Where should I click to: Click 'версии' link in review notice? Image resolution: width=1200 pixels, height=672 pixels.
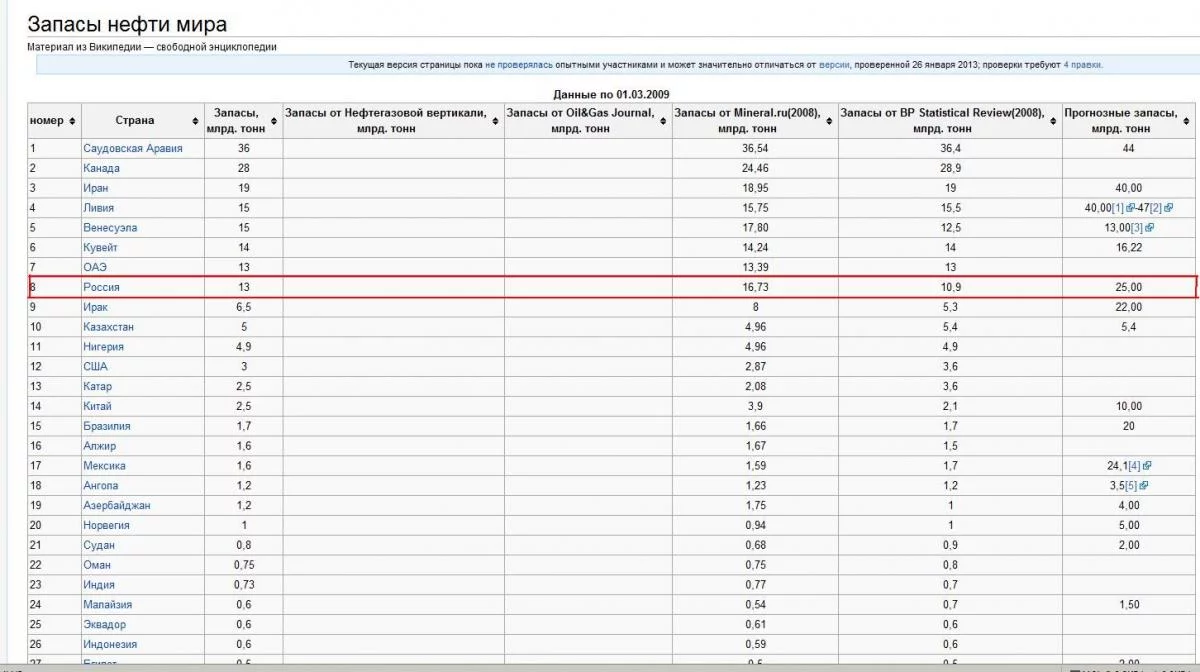click(x=834, y=64)
